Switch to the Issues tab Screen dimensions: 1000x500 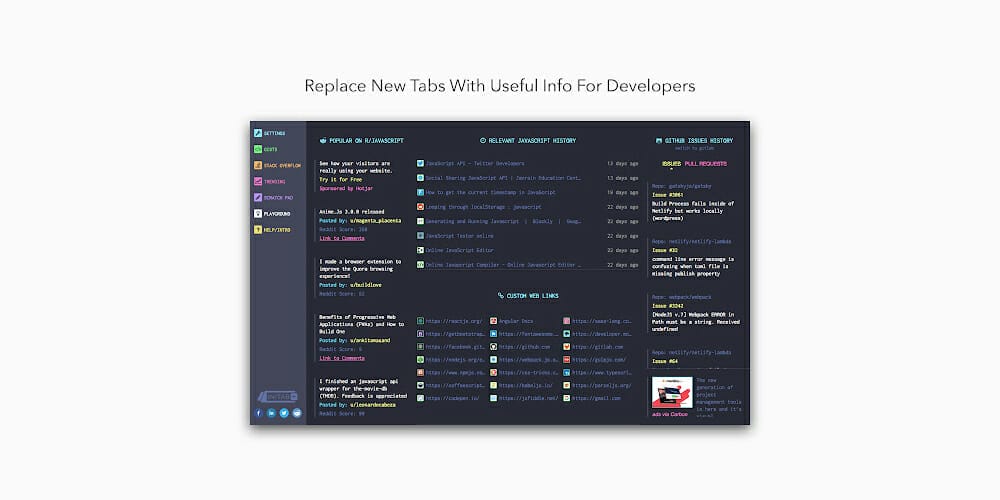pos(671,164)
